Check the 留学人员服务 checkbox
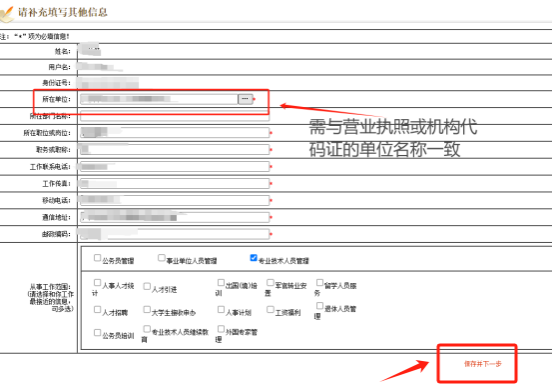 (x=319, y=282)
